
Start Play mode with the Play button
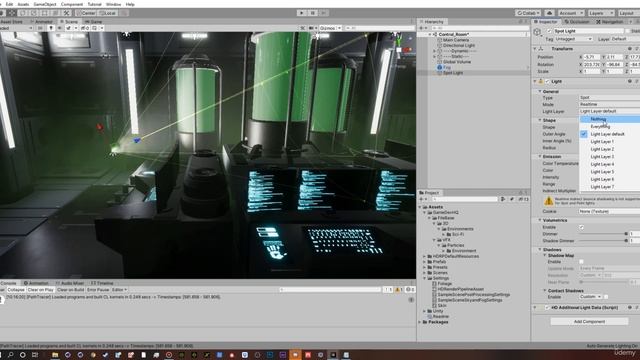(302, 13)
